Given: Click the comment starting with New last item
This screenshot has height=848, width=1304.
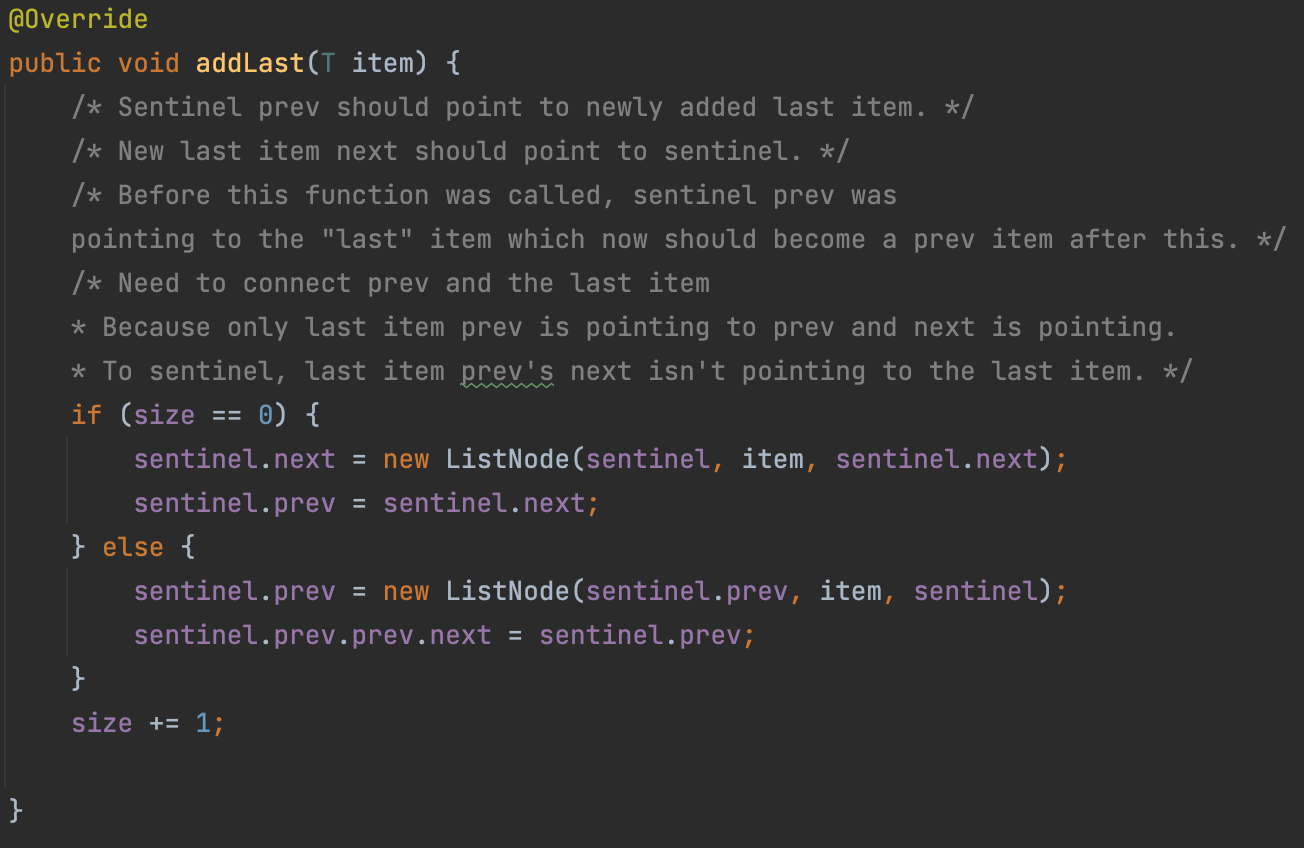Looking at the screenshot, I should (460, 151).
